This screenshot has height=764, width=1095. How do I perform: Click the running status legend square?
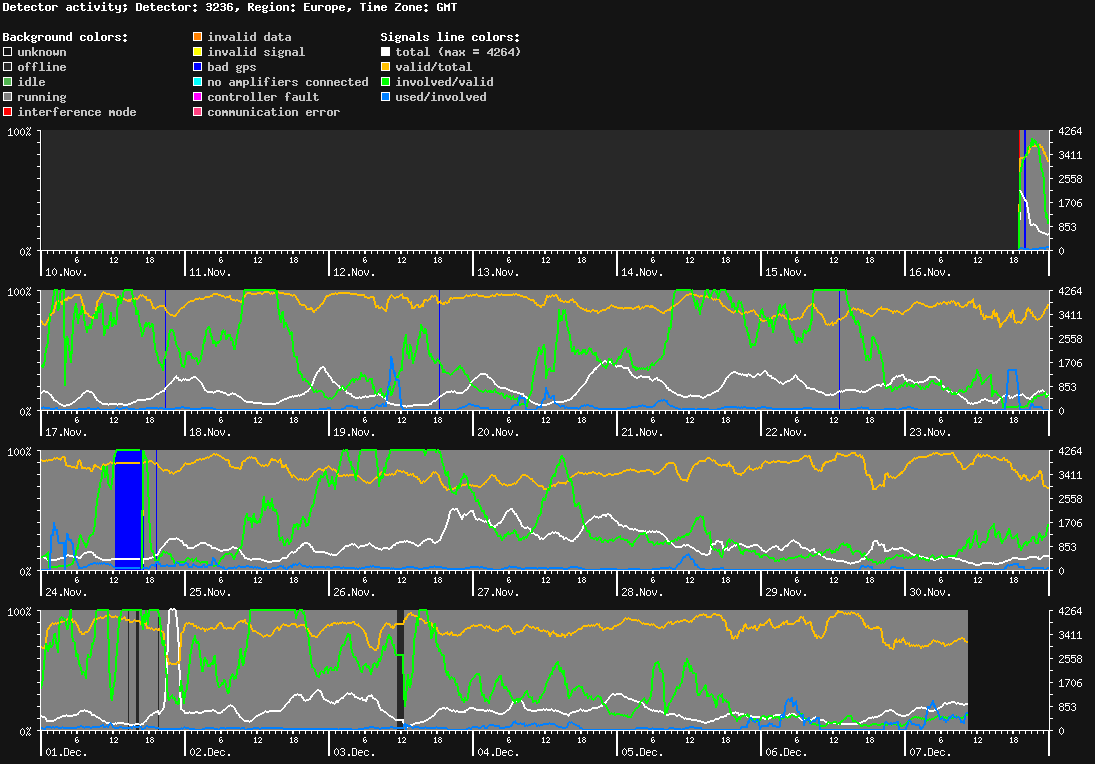point(6,97)
